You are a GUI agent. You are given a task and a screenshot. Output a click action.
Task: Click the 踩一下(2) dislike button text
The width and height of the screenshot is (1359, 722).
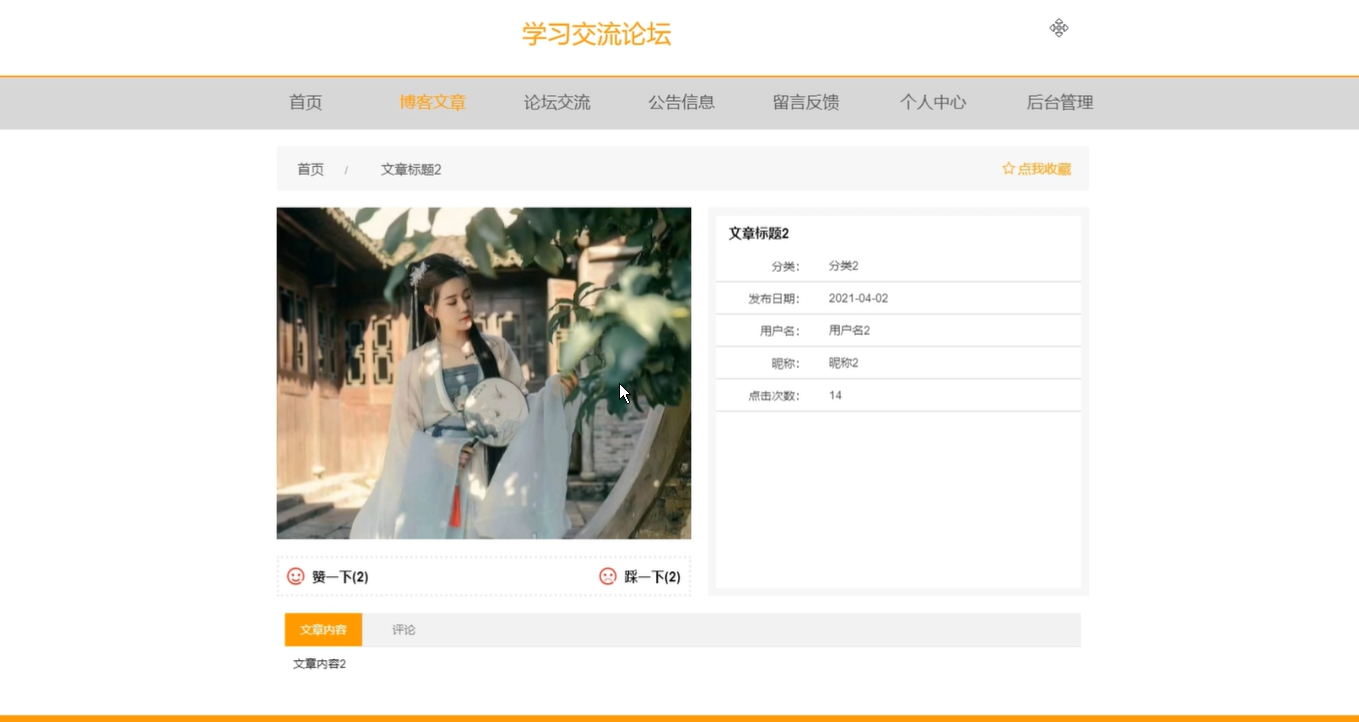(x=652, y=577)
